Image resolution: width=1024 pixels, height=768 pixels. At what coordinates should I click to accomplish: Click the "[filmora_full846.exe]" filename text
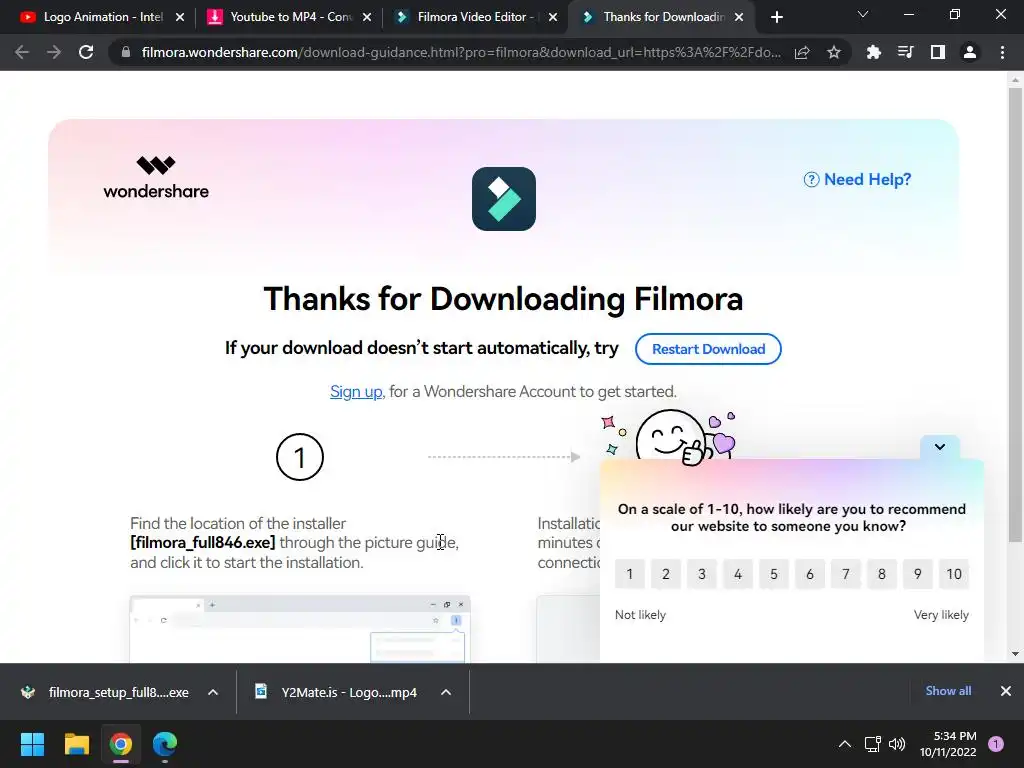tap(202, 543)
